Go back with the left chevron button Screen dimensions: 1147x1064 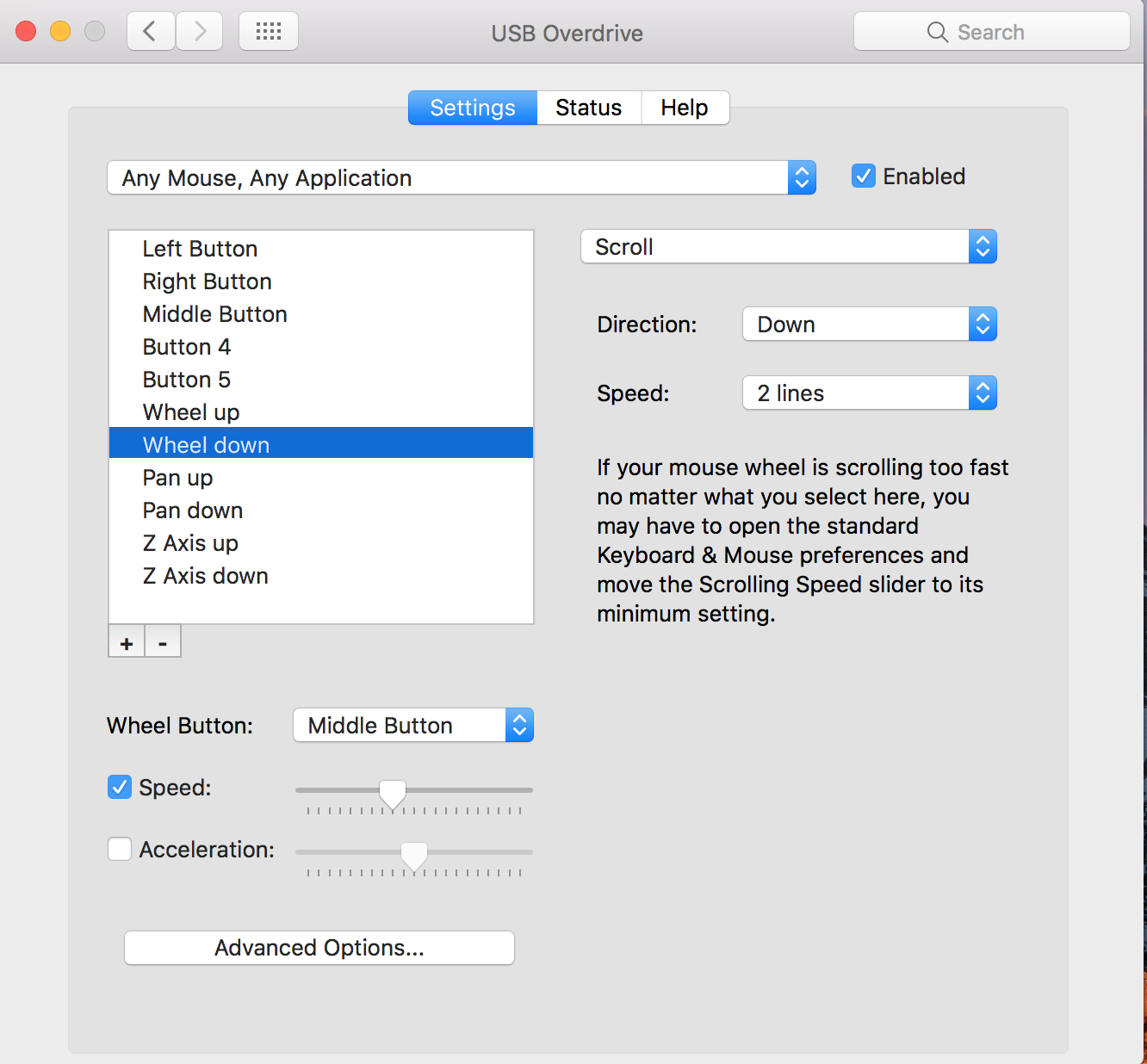pyautogui.click(x=151, y=32)
